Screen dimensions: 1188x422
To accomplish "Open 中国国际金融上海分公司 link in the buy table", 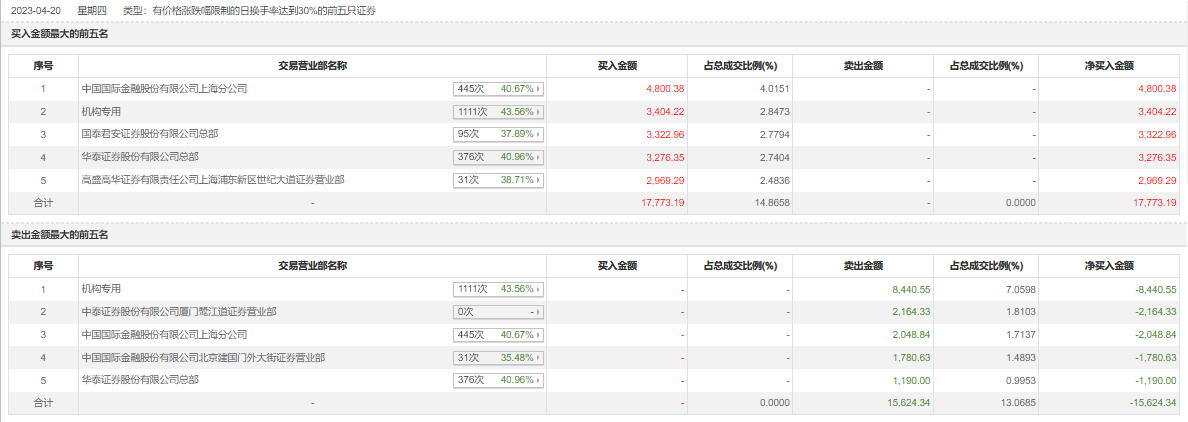I will point(163,89).
